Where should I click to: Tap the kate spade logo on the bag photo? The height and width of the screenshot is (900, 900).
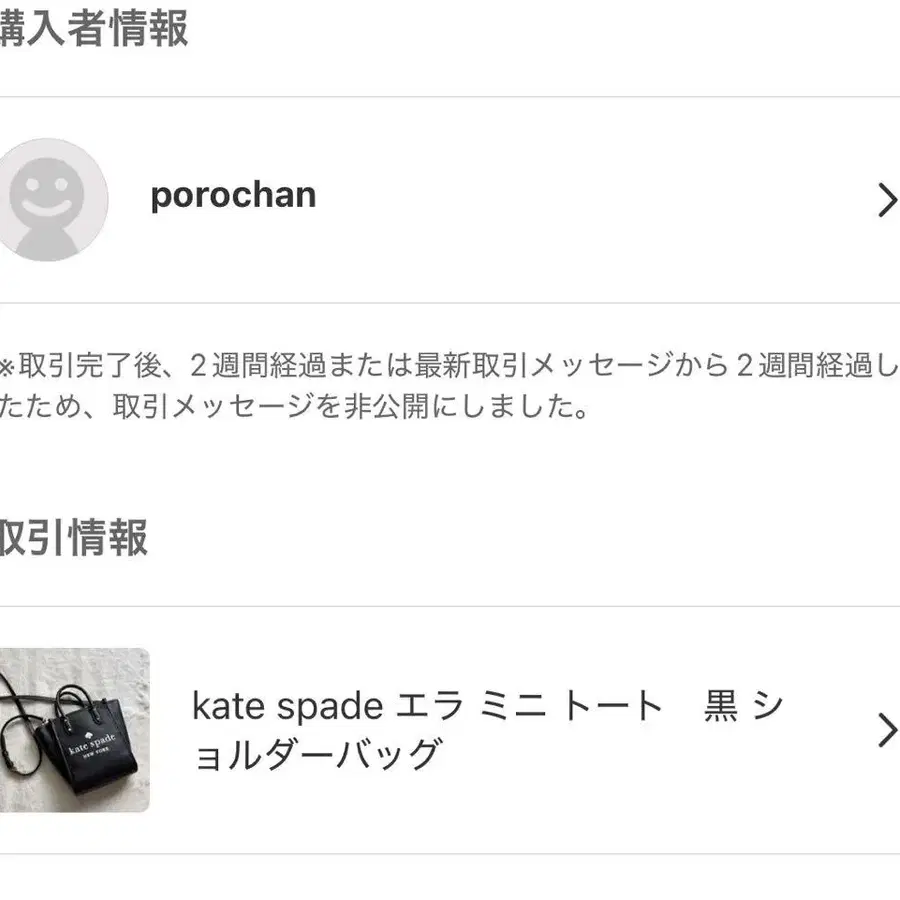(x=92, y=744)
